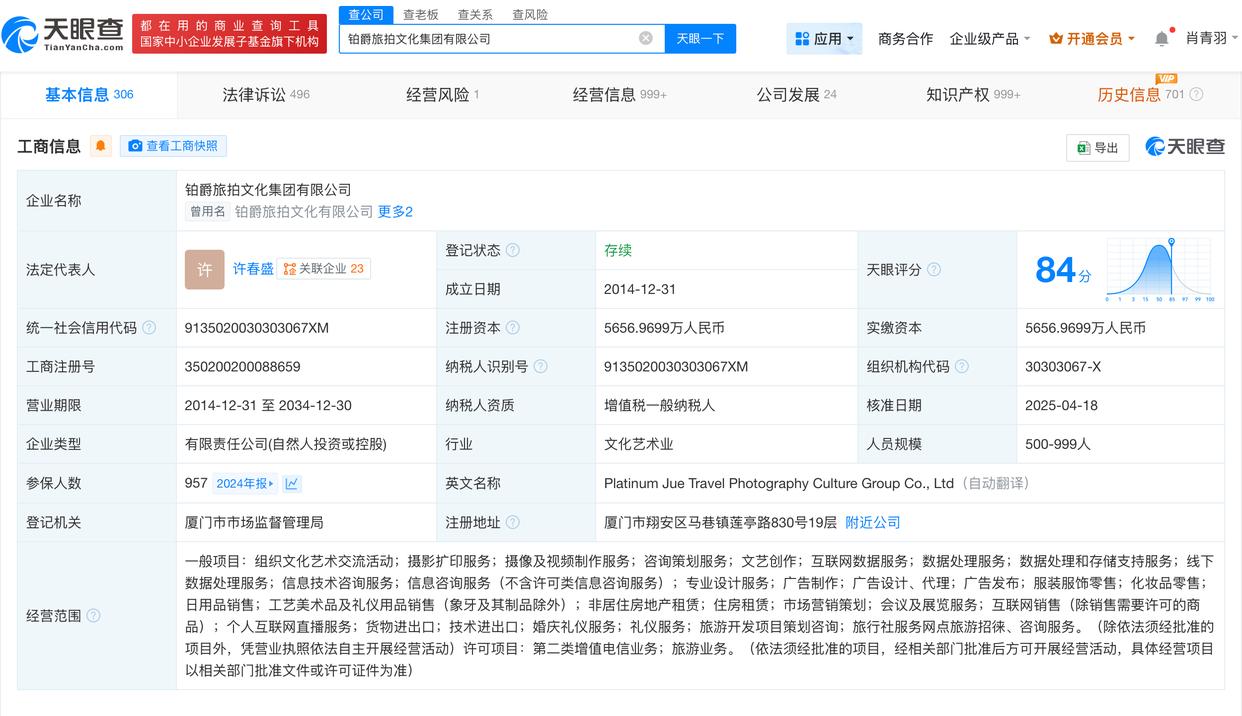Open the notification bell in the top bar
This screenshot has width=1242, height=716.
pyautogui.click(x=1161, y=38)
